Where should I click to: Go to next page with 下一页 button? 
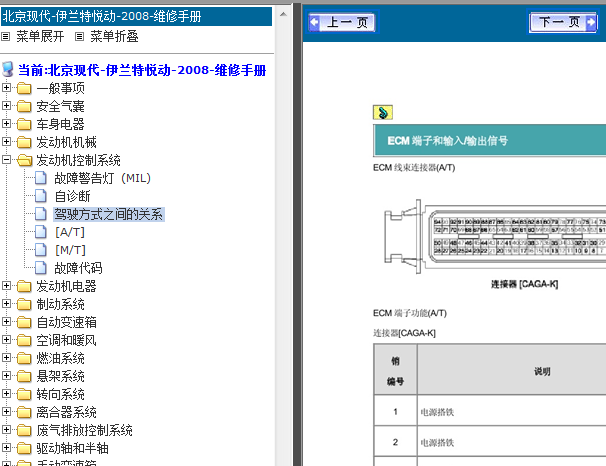coord(563,22)
